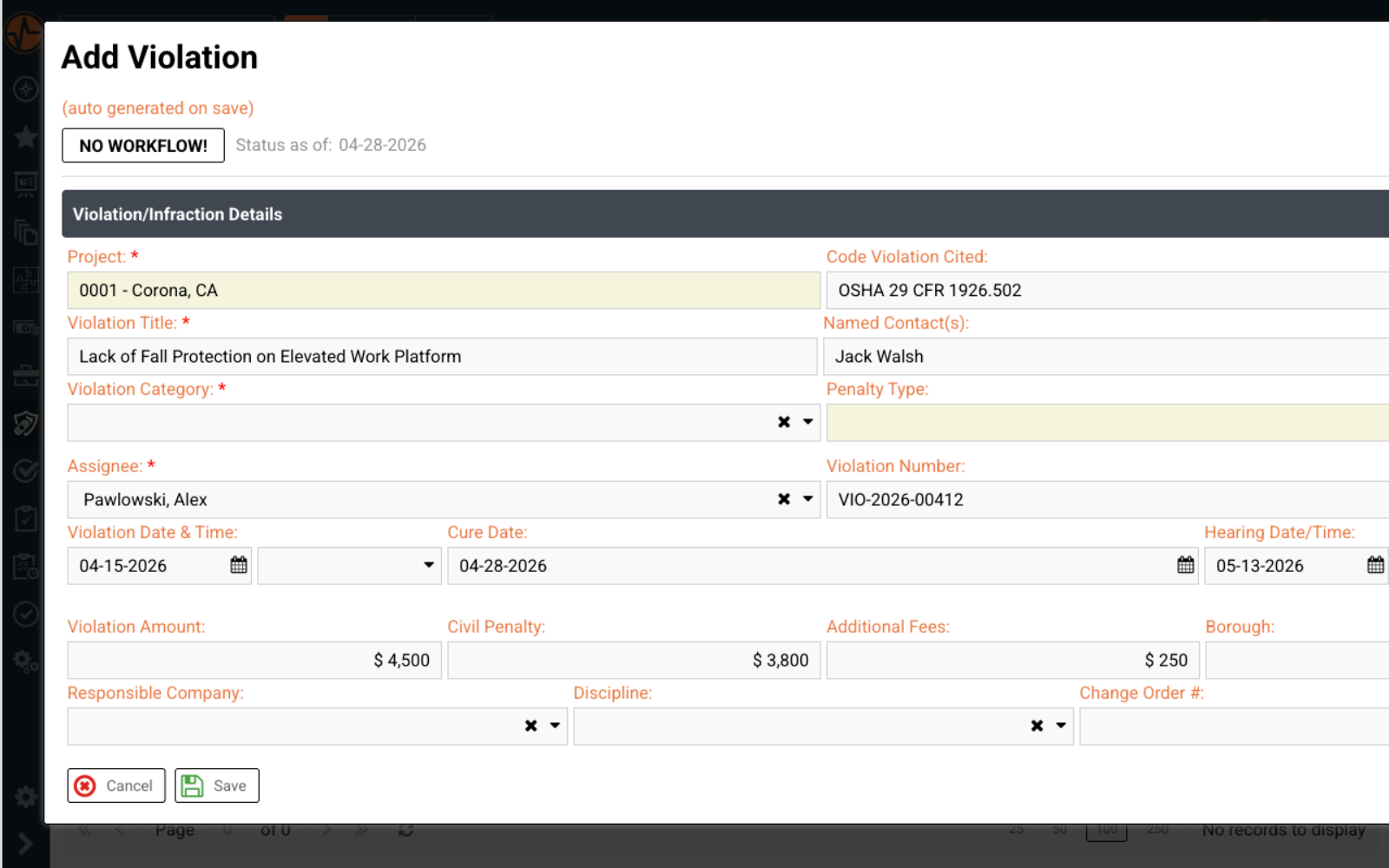The height and width of the screenshot is (868, 1389).
Task: Open the violation time dropdown
Action: pos(428,565)
